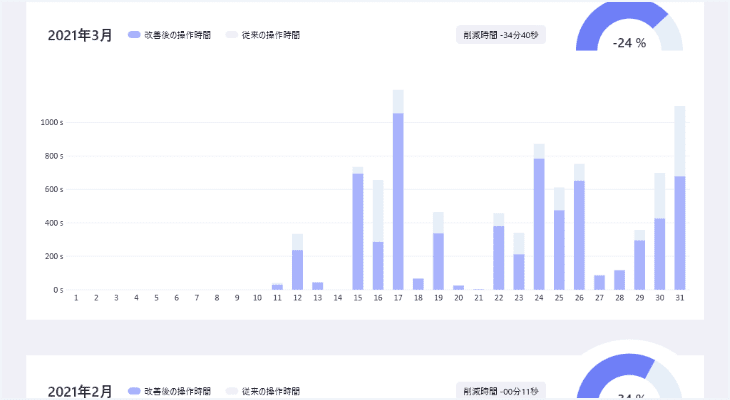
Task: Click the 2021年3月 heading
Action: point(80,35)
